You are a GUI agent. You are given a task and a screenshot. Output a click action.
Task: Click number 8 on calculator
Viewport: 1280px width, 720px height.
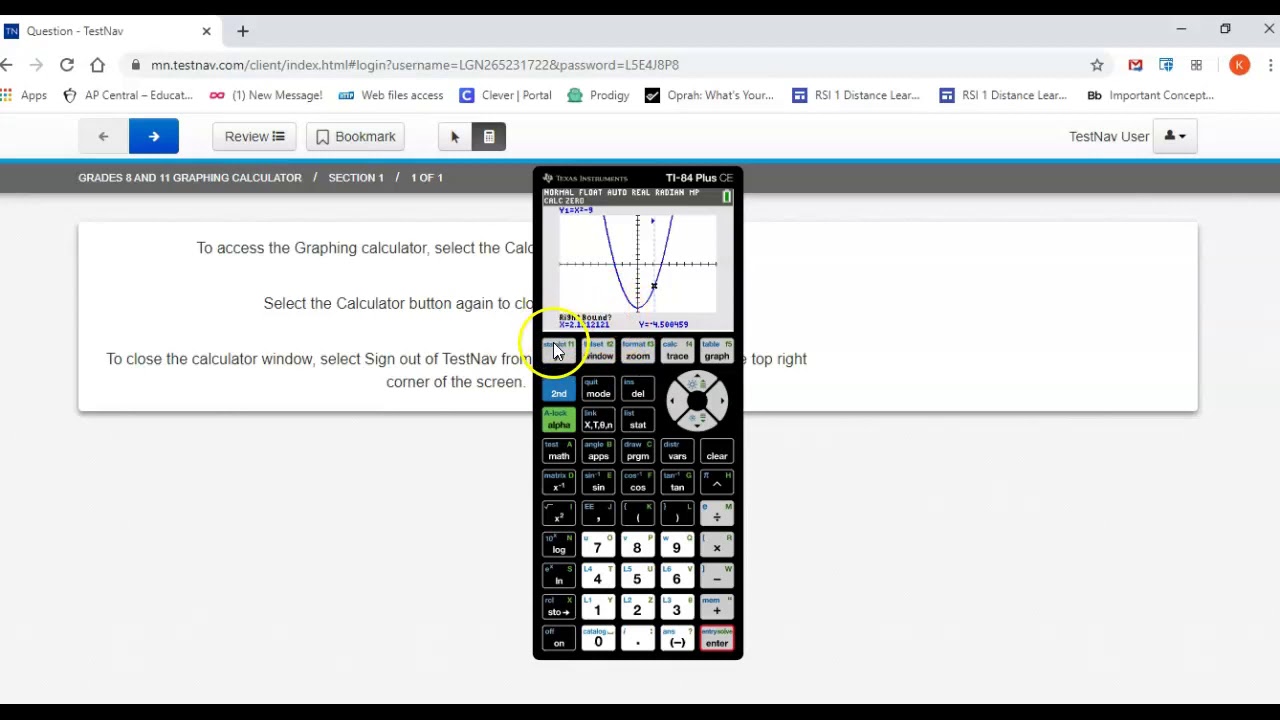[638, 544]
